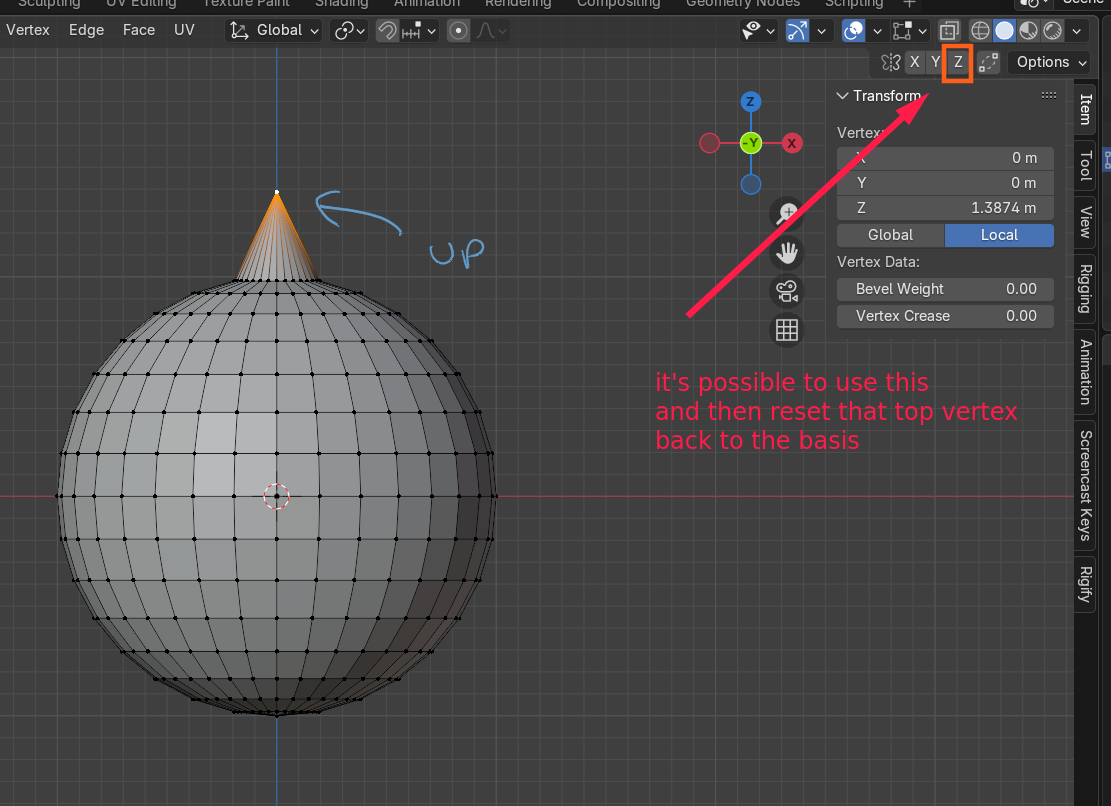
Task: Open the Global transform orientation dropdown
Action: coord(274,30)
